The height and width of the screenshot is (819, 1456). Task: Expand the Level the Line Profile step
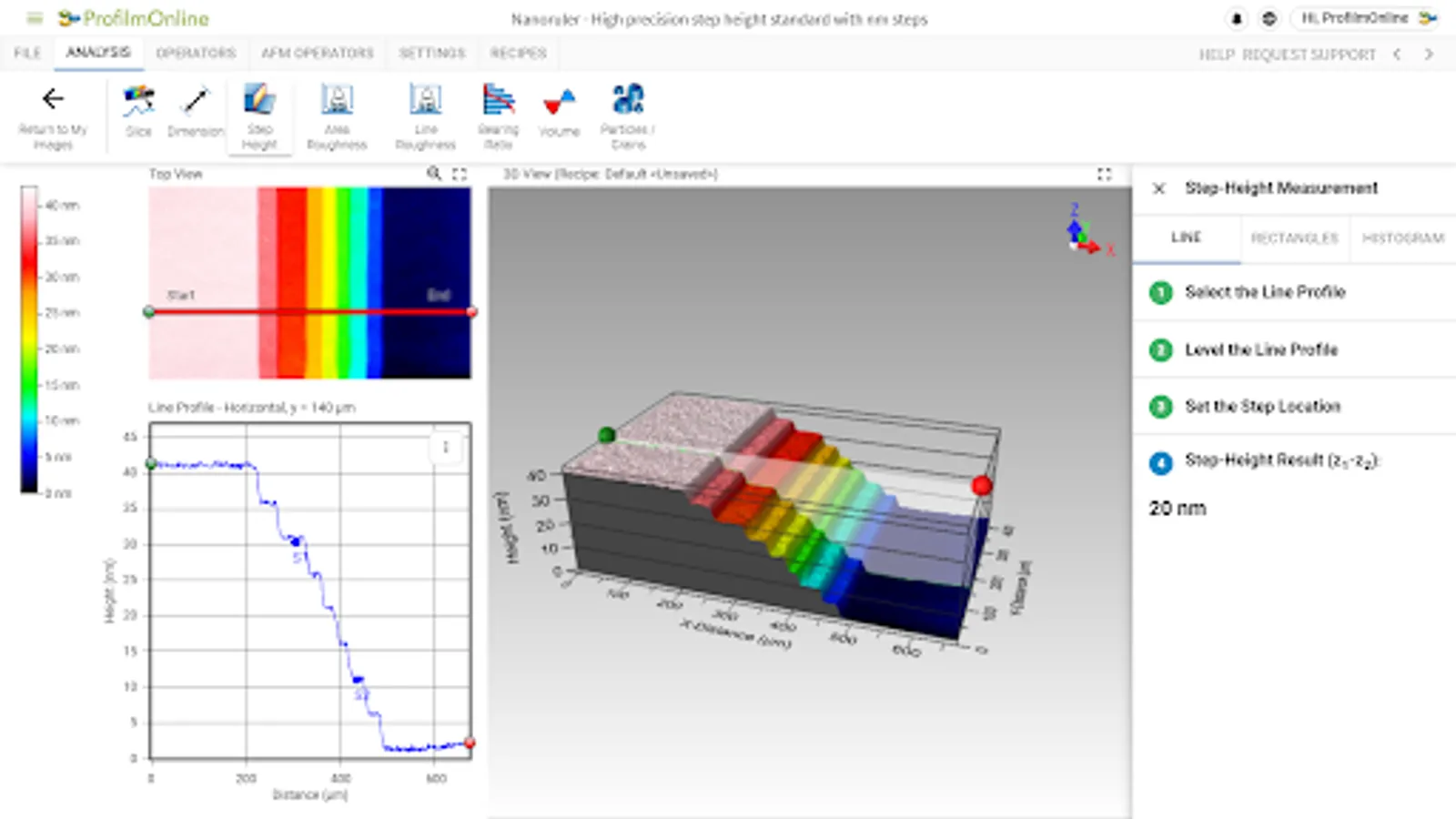[x=1260, y=349]
